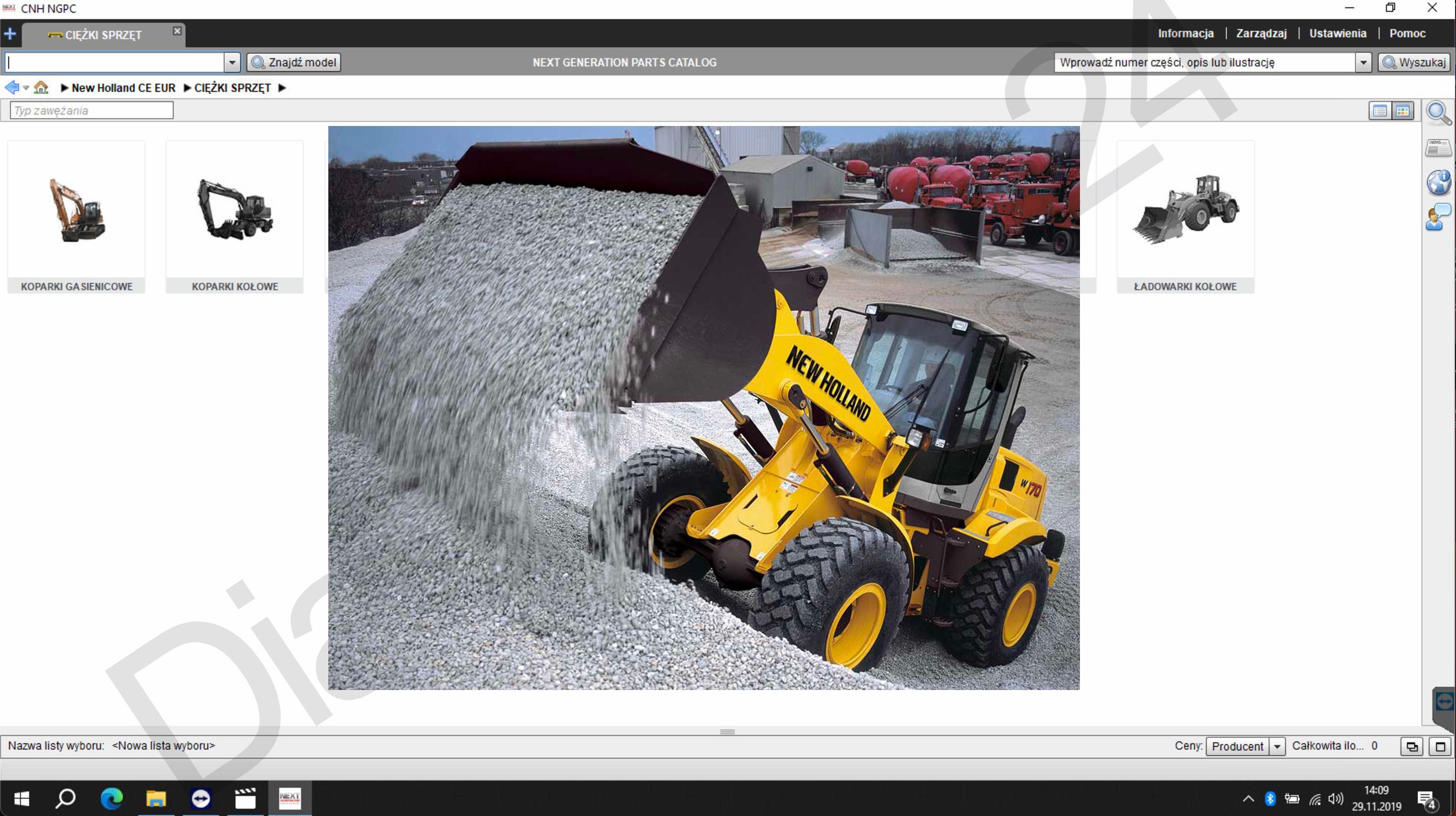
Task: Click the battery tray icon
Action: point(1291,798)
